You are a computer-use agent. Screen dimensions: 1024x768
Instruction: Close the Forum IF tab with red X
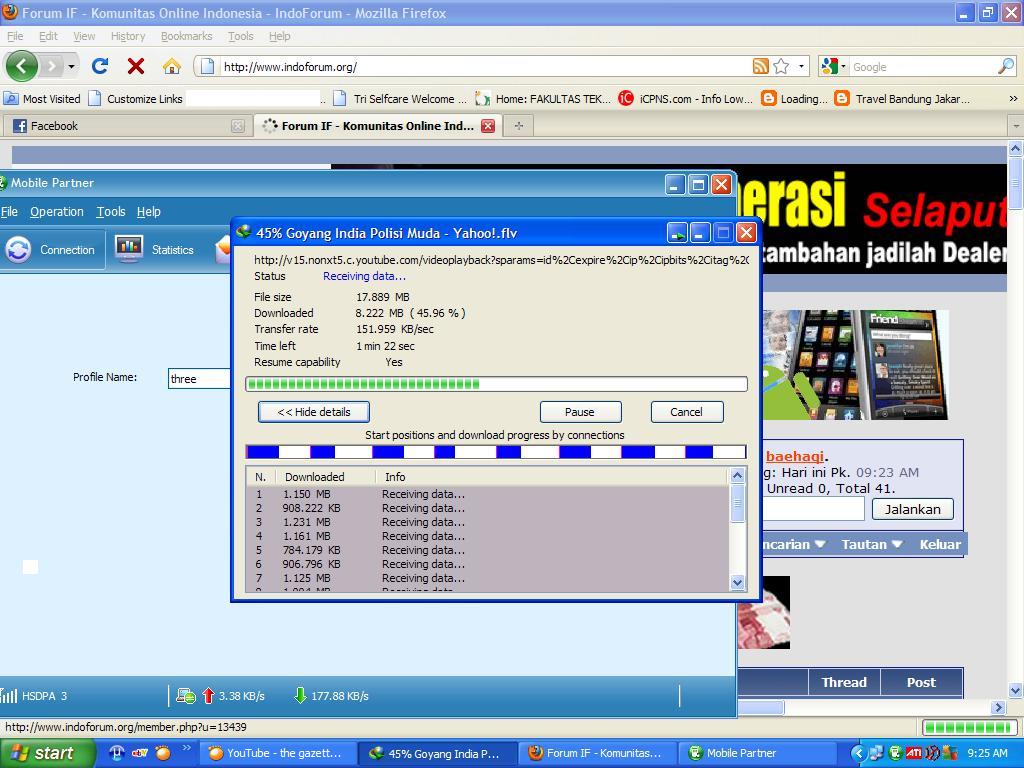(x=488, y=126)
